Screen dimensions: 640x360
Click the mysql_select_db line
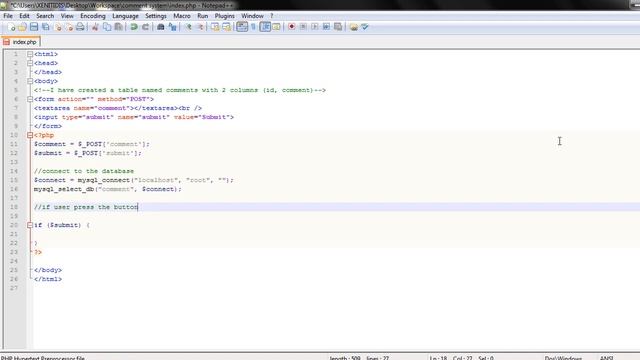(108, 189)
